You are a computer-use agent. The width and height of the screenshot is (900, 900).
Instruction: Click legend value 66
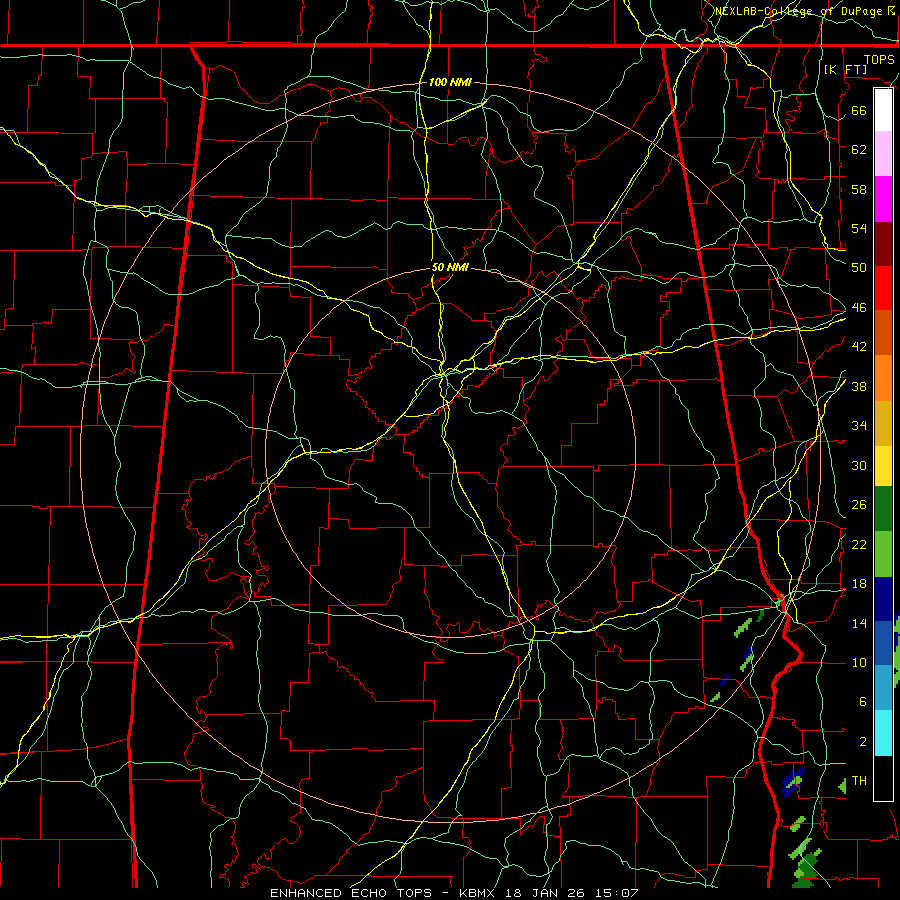pyautogui.click(x=859, y=110)
